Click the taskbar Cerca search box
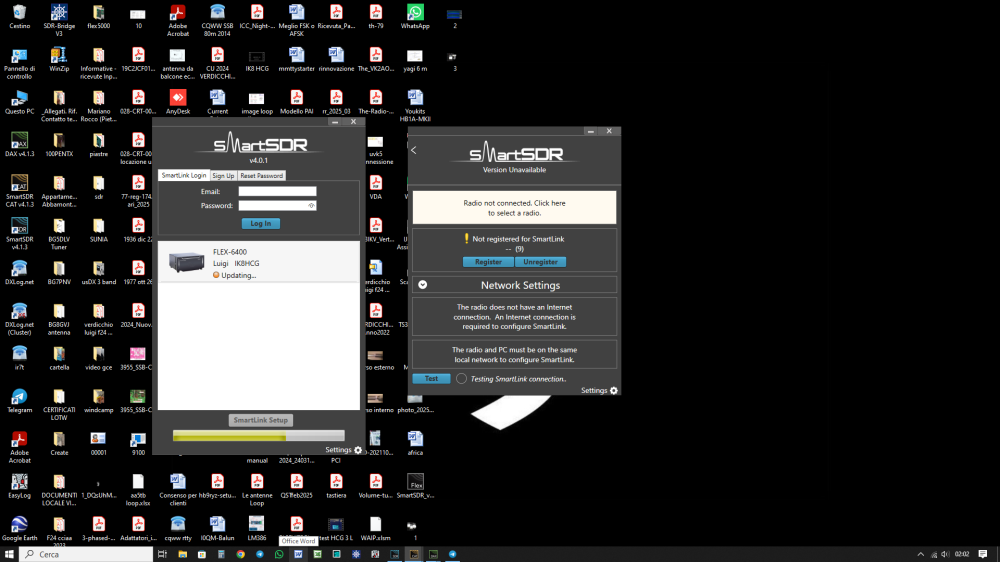The width and height of the screenshot is (1000, 562). tap(85, 554)
